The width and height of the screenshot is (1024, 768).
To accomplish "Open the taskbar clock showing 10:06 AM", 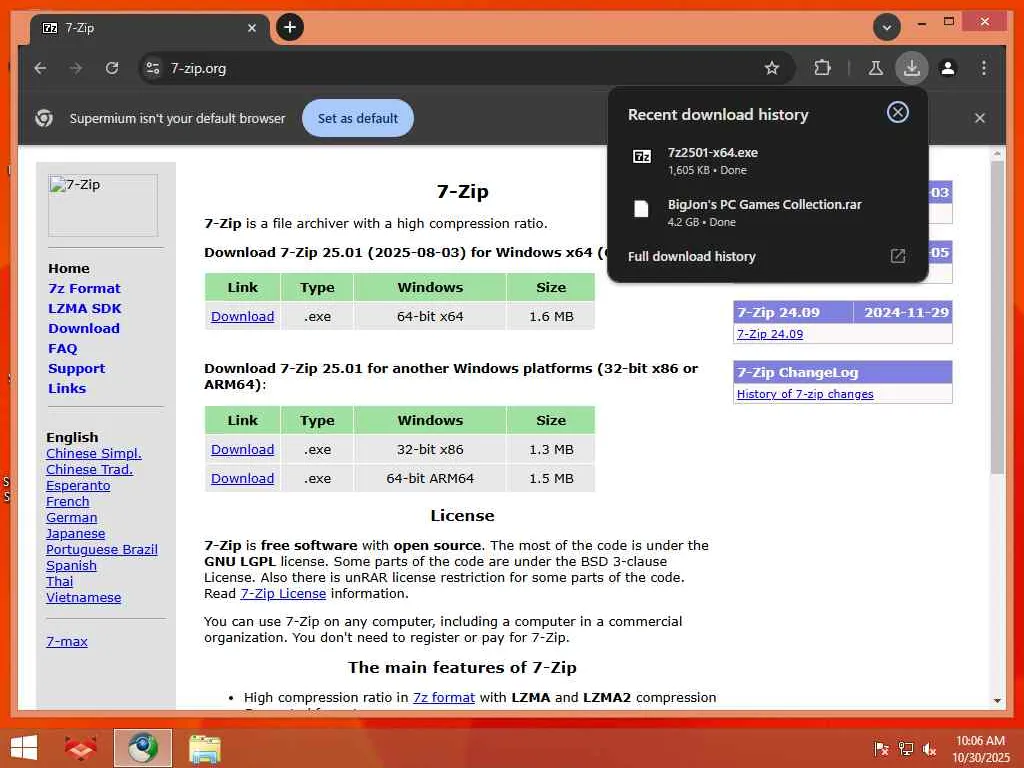I will pyautogui.click(x=980, y=749).
